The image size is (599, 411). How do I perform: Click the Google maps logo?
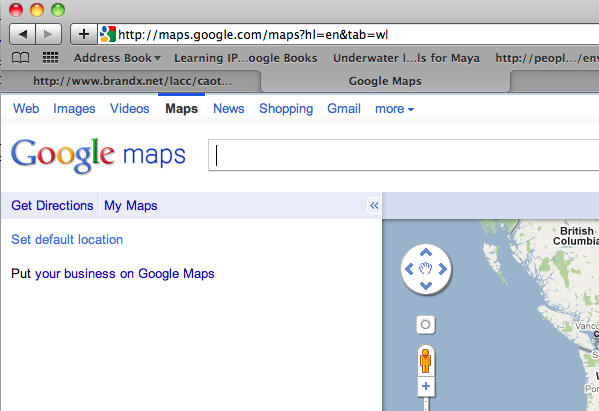point(98,155)
